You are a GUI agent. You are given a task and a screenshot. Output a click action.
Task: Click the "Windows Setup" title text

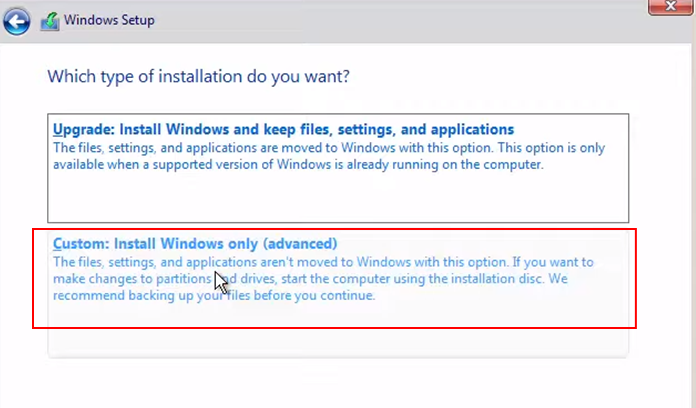pos(110,20)
